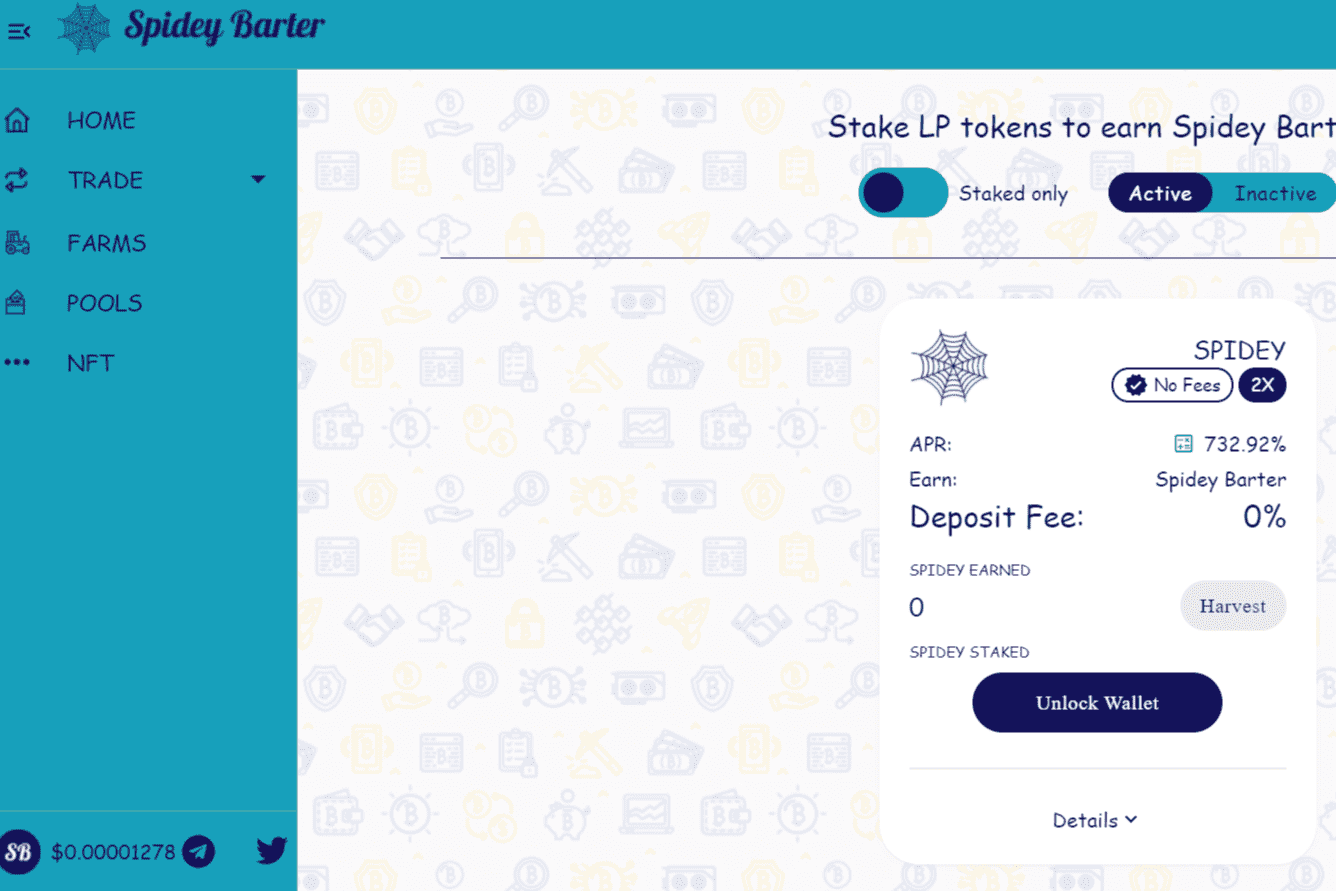Image resolution: width=1336 pixels, height=891 pixels.
Task: Click the No Fees verified badge
Action: point(1171,385)
